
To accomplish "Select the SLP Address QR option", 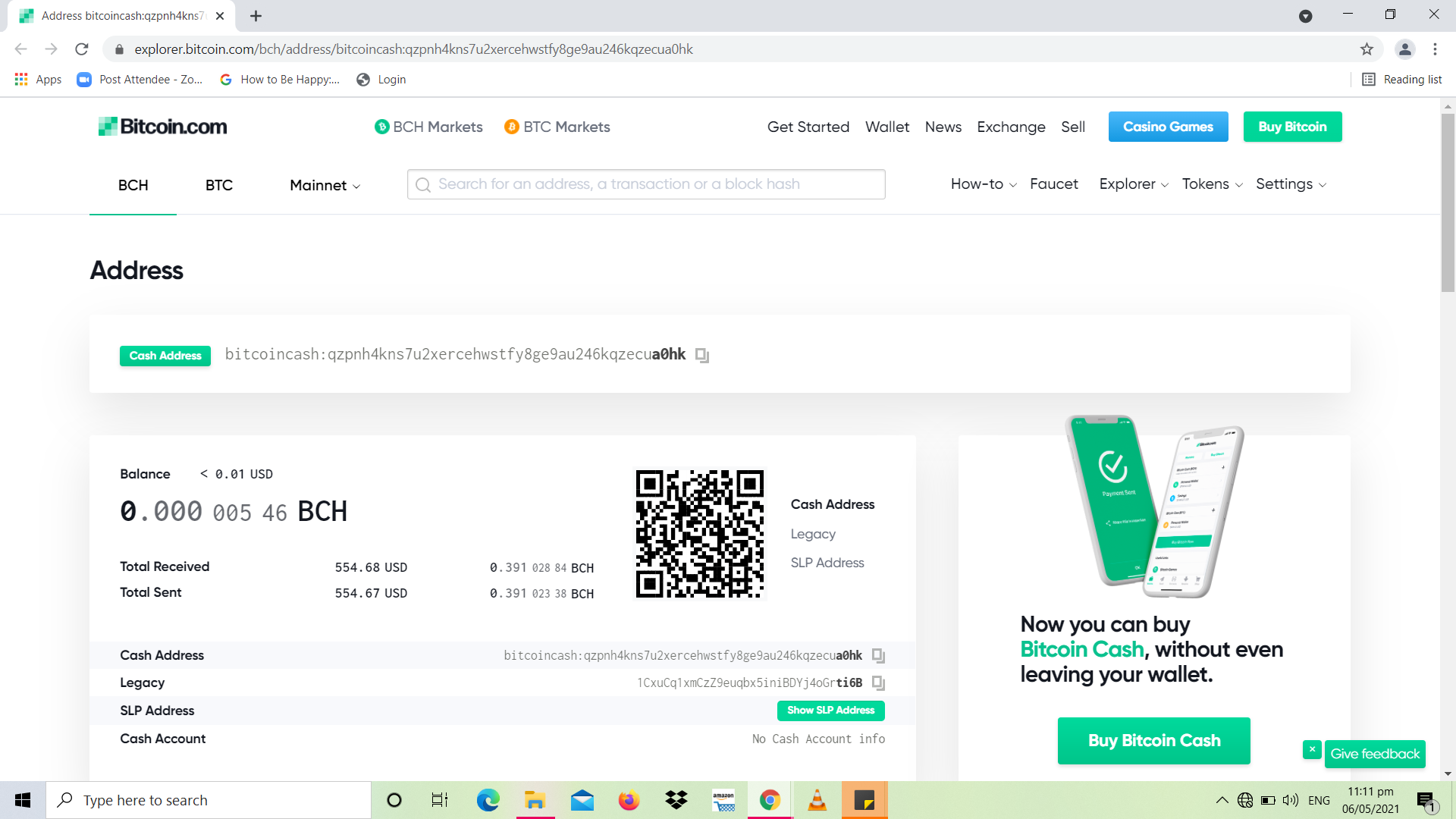I will click(x=827, y=563).
